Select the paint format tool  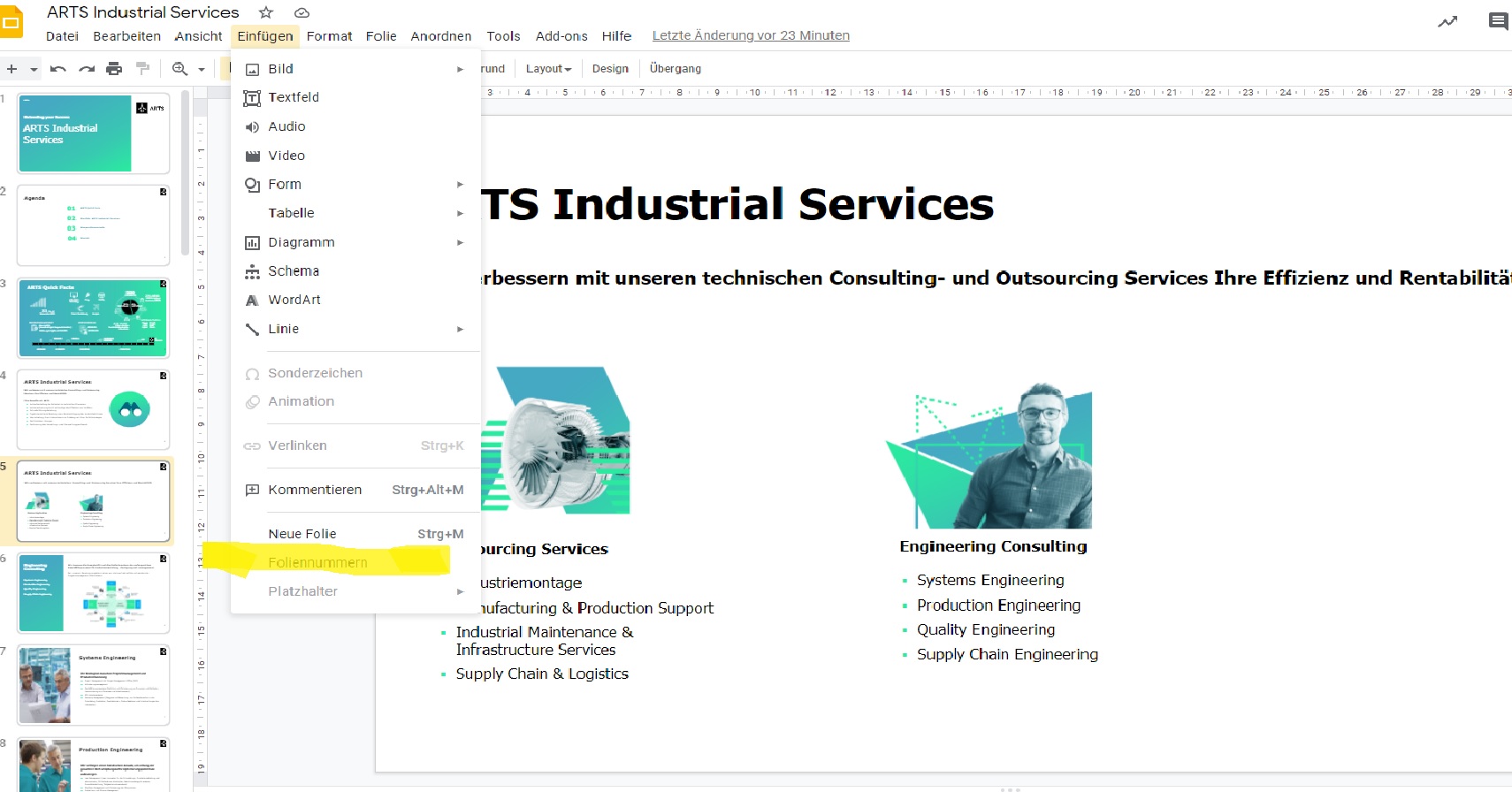pyautogui.click(x=142, y=68)
